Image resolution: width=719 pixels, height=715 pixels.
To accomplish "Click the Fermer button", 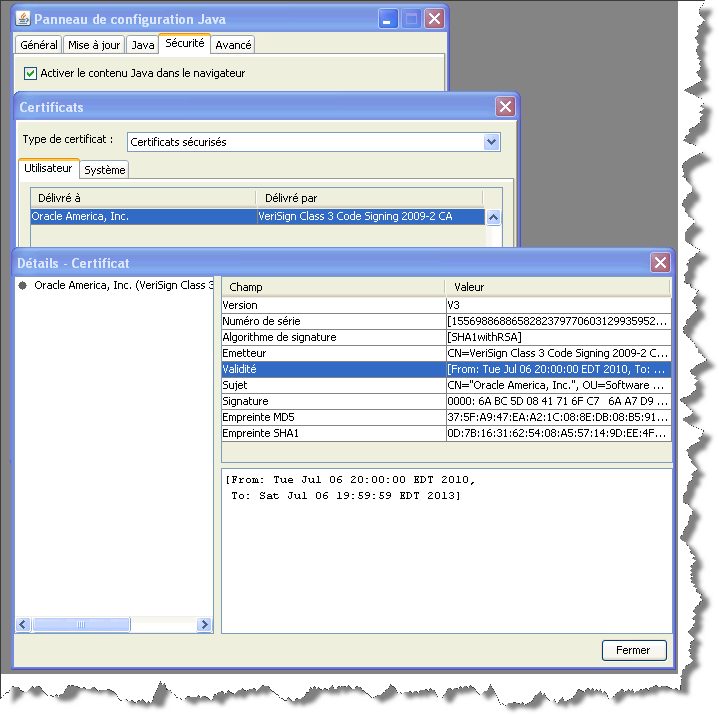I will coord(634,650).
